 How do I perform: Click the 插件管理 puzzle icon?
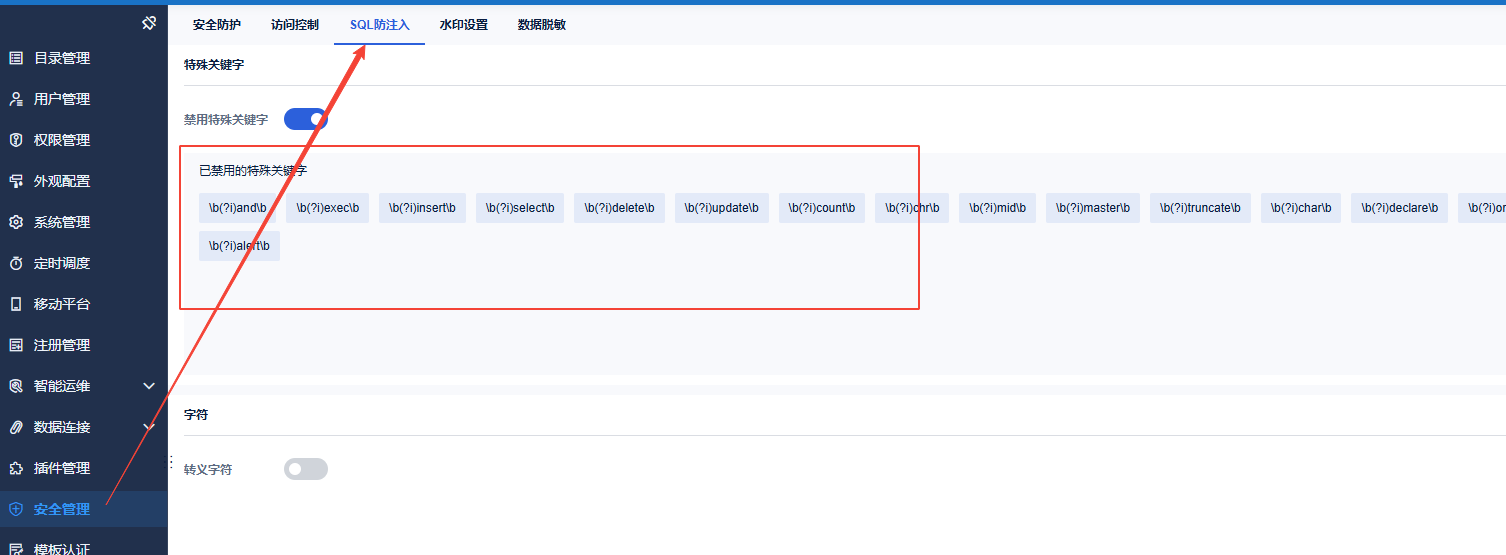16,468
